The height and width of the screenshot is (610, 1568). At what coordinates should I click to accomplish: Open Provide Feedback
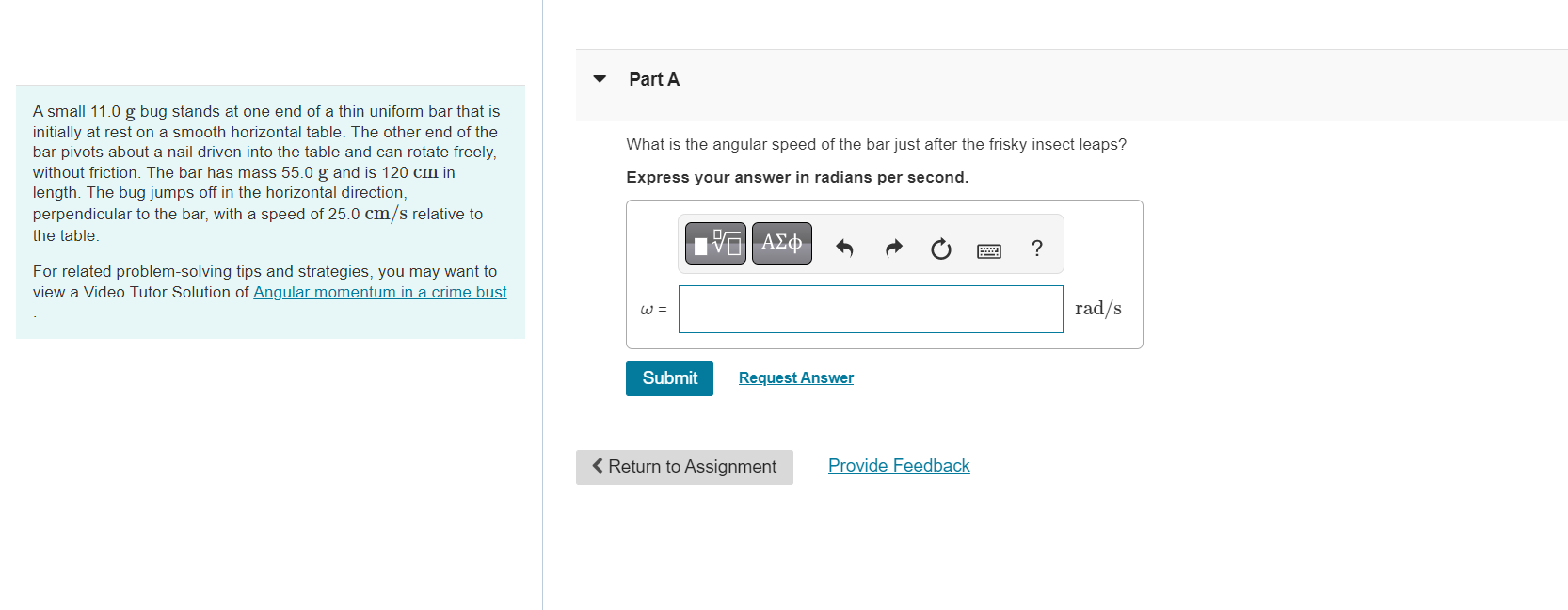click(898, 465)
